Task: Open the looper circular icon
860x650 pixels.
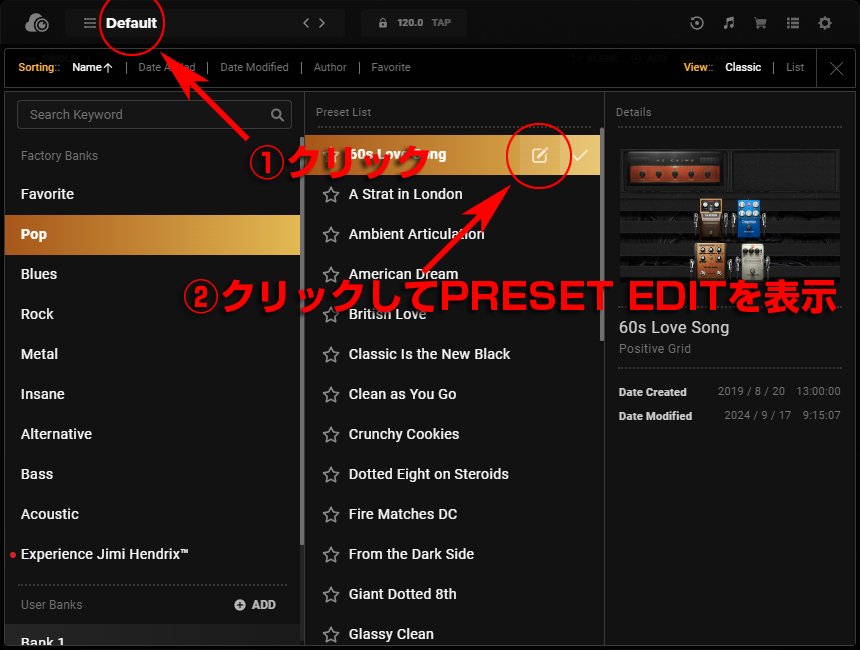Action: pos(697,23)
